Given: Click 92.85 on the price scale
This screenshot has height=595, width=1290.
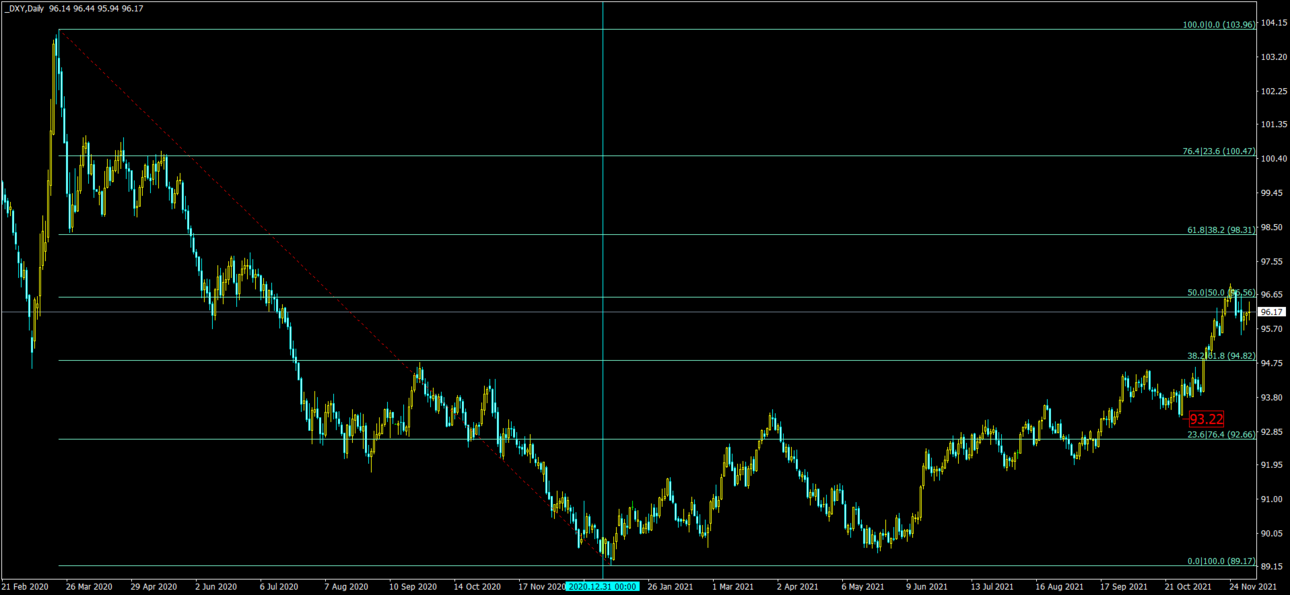Looking at the screenshot, I should point(1273,431).
